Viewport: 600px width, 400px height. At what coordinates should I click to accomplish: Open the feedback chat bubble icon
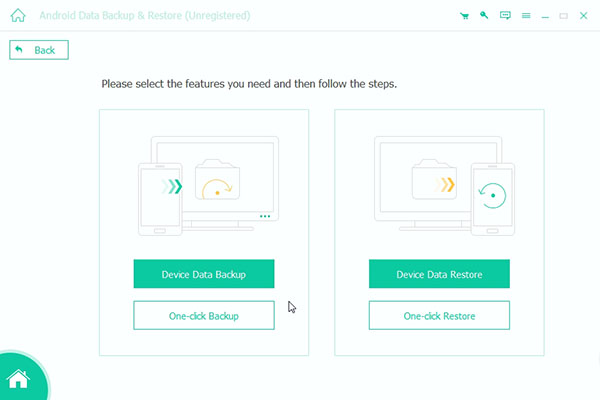point(505,15)
